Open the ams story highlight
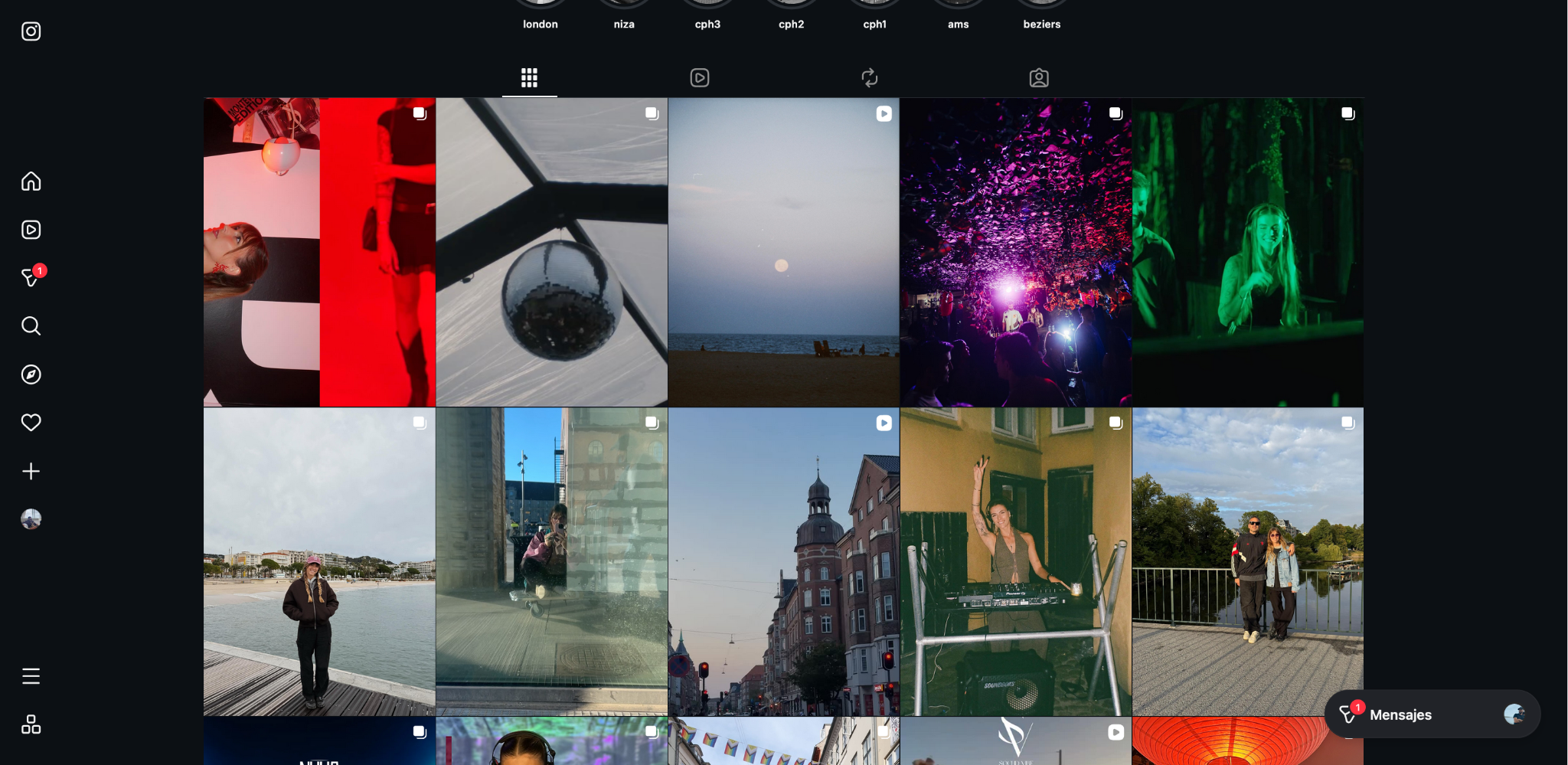 click(x=959, y=15)
